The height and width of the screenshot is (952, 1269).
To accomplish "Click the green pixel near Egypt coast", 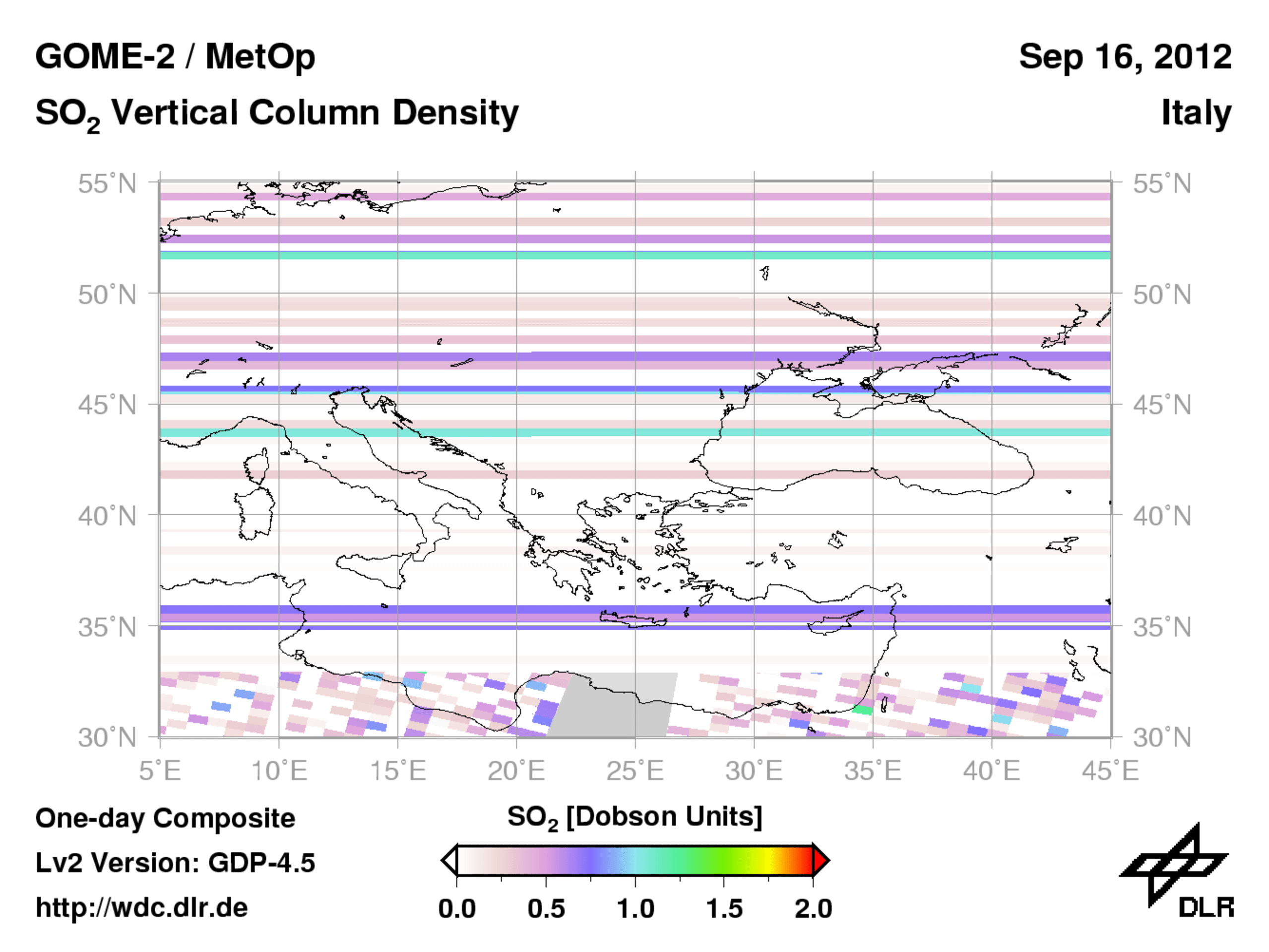I will click(x=862, y=710).
